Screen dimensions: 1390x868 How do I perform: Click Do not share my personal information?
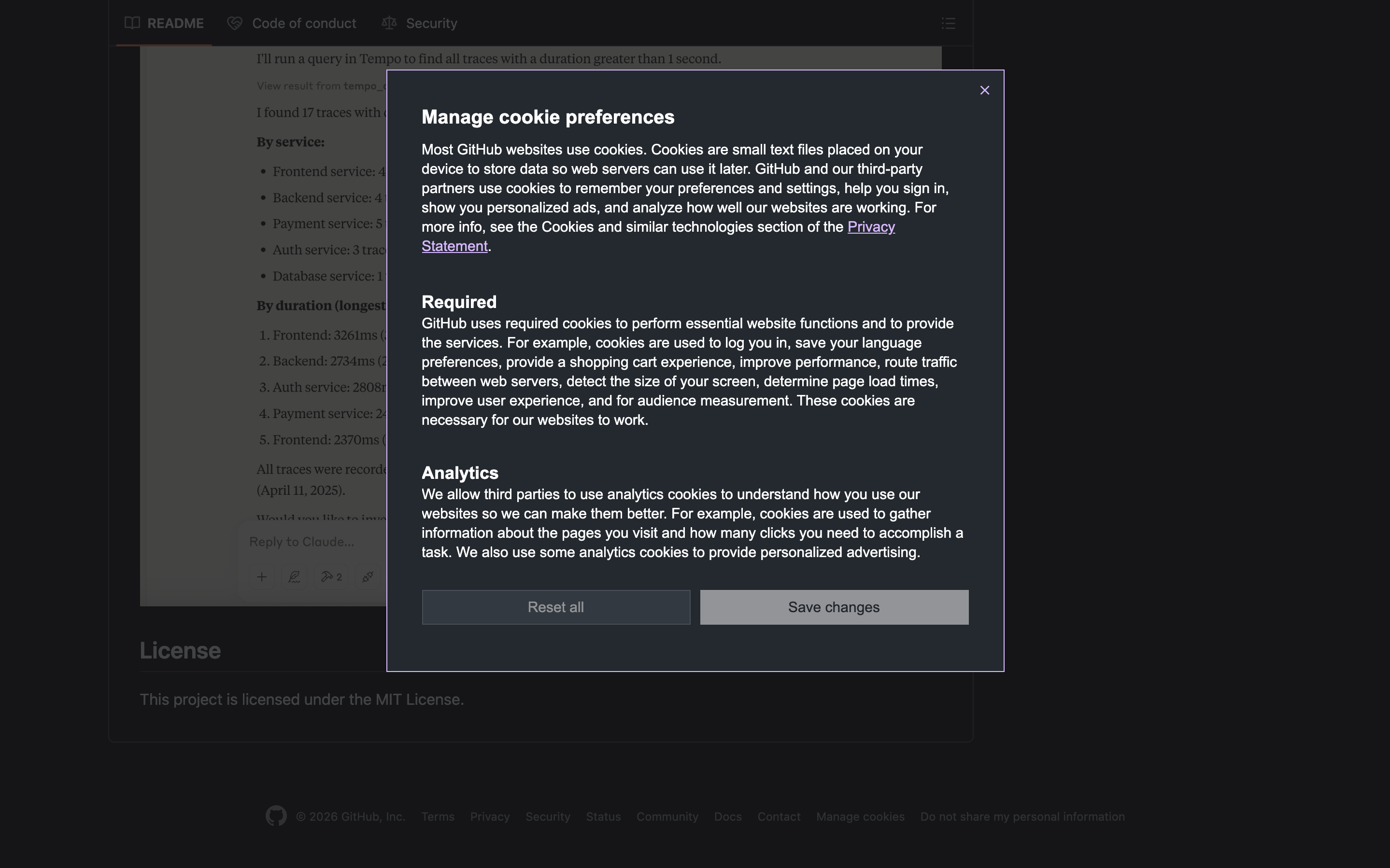tap(1022, 816)
